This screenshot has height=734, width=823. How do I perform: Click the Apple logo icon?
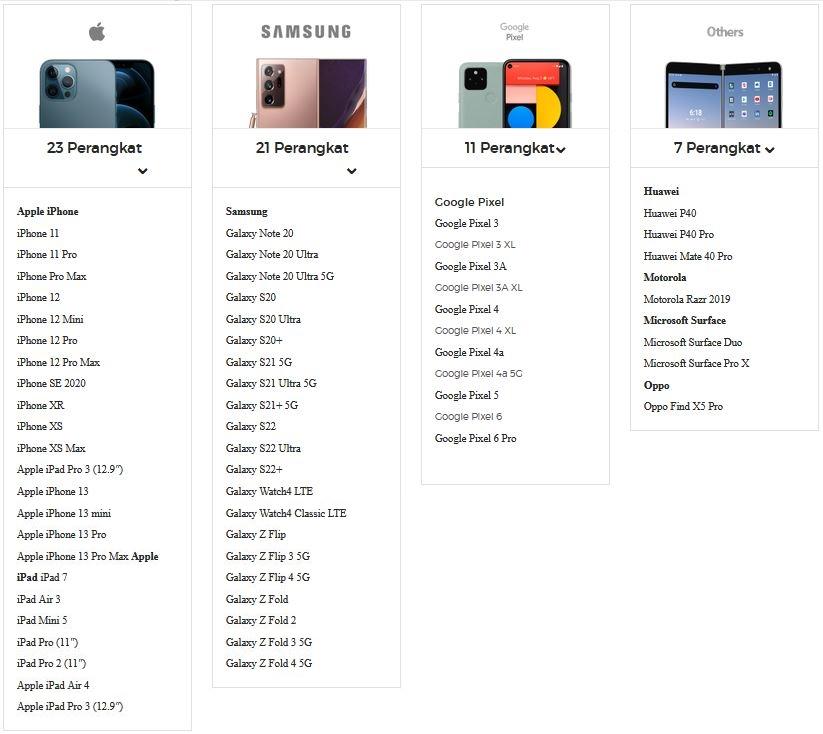[x=97, y=32]
